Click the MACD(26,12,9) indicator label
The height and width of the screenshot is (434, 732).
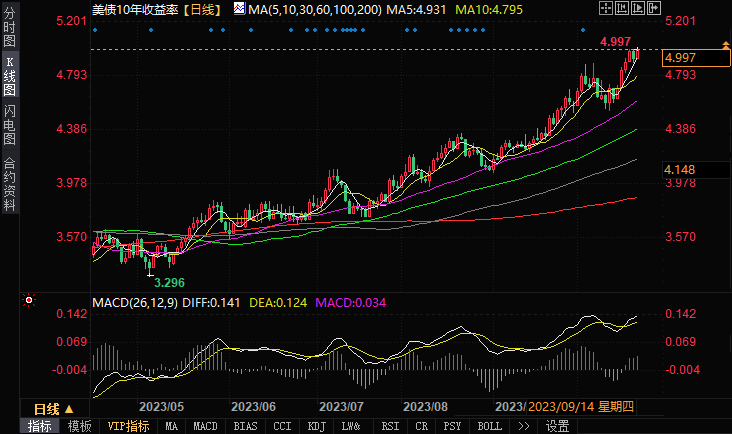(x=133, y=302)
